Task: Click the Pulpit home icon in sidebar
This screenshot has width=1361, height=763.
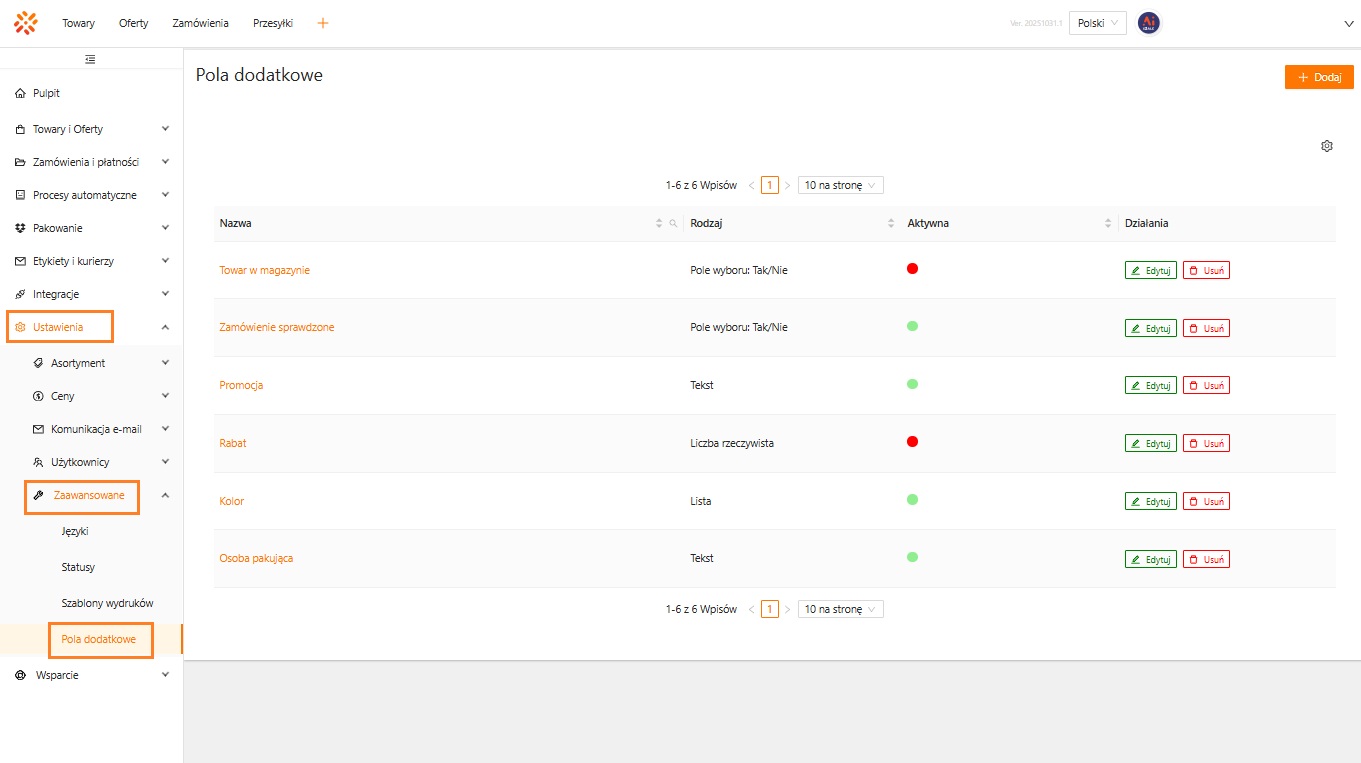Action: [x=20, y=93]
